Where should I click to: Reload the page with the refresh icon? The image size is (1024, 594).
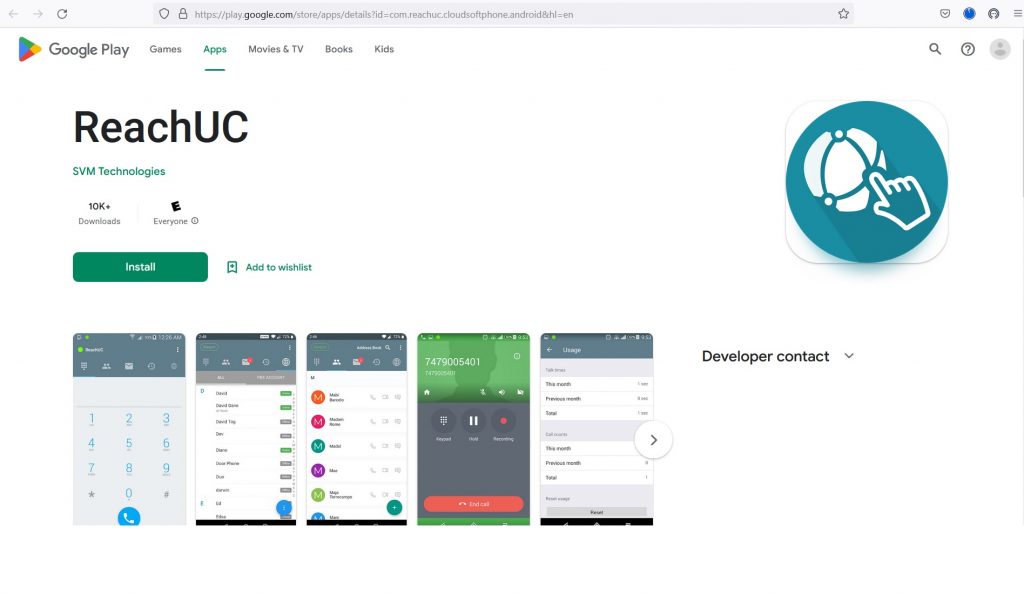[x=62, y=14]
